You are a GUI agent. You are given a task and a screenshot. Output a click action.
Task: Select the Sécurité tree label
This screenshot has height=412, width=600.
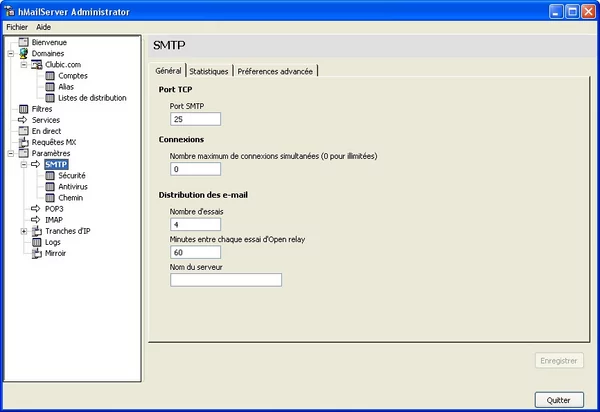72,176
